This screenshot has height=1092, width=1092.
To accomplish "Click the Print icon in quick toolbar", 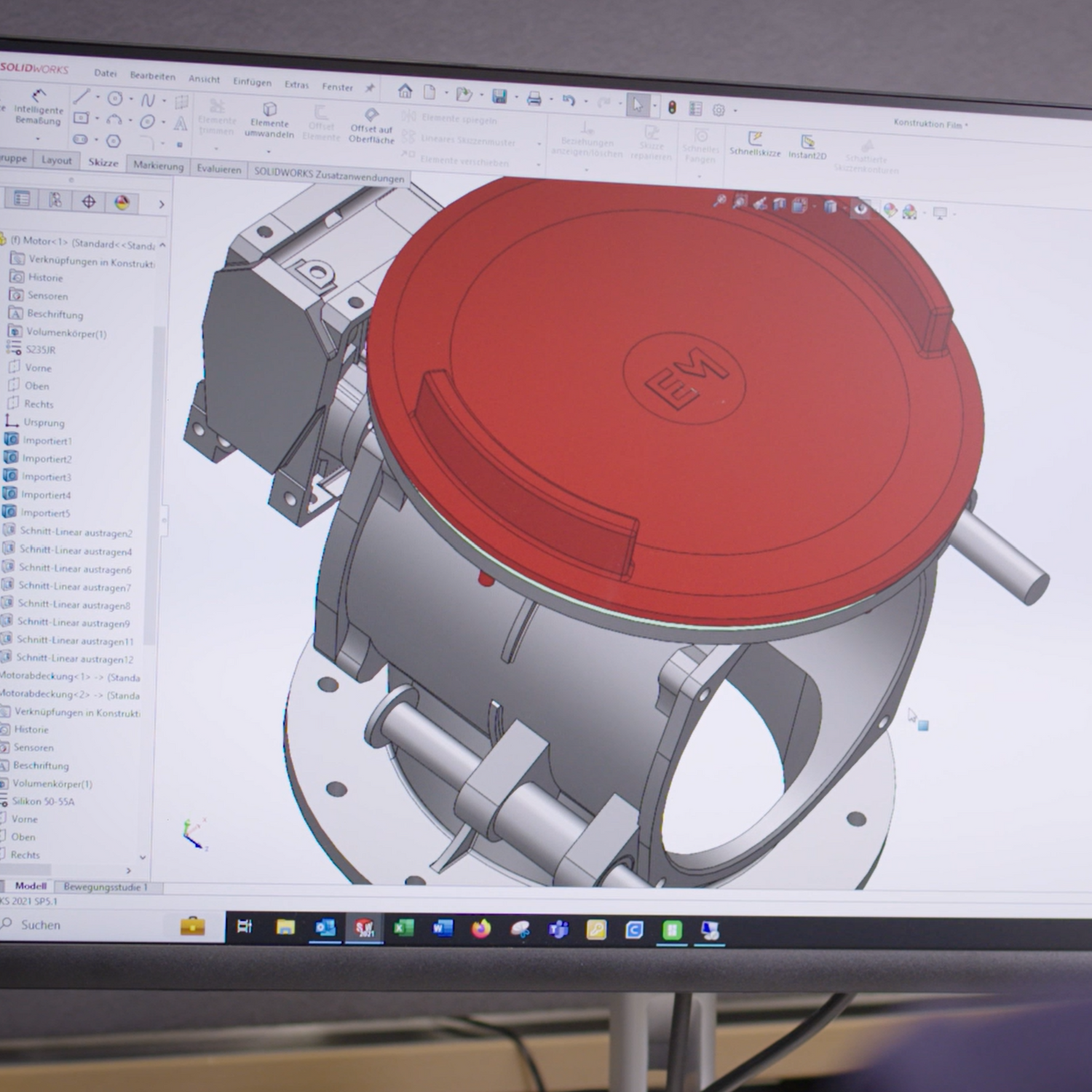I will click(534, 99).
